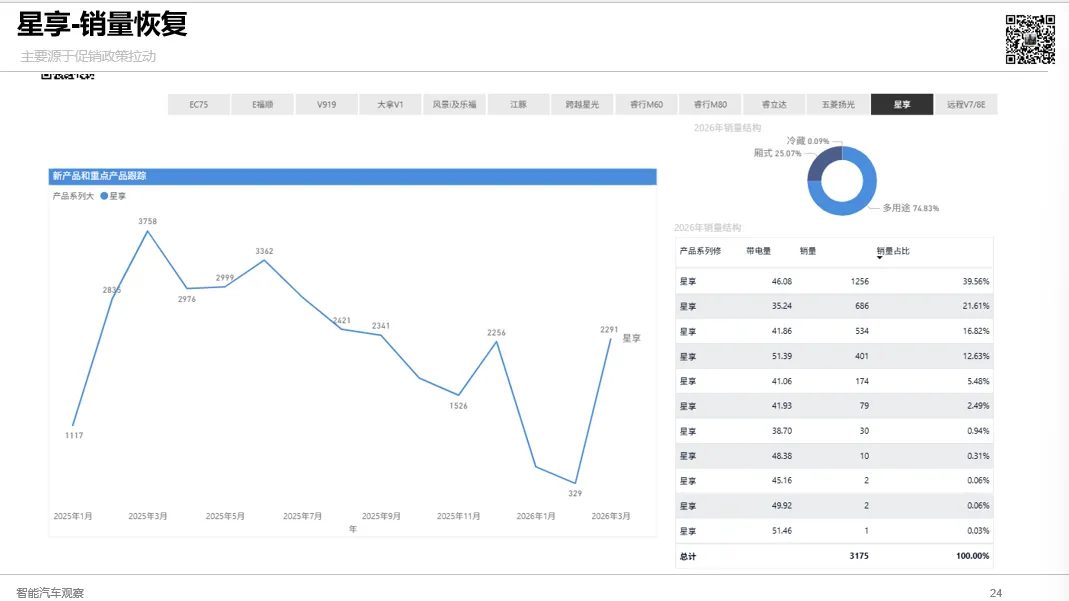Click the 686 sales cell

pos(862,306)
